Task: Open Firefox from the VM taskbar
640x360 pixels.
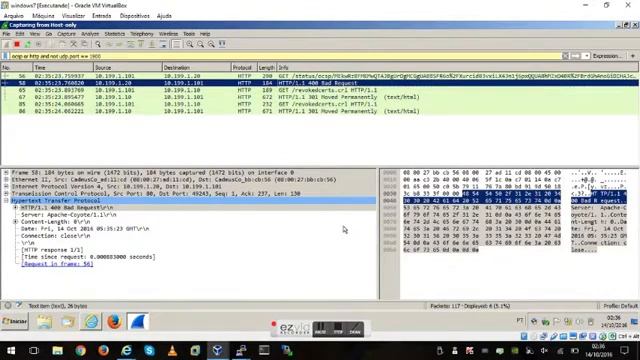Action: [x=115, y=322]
